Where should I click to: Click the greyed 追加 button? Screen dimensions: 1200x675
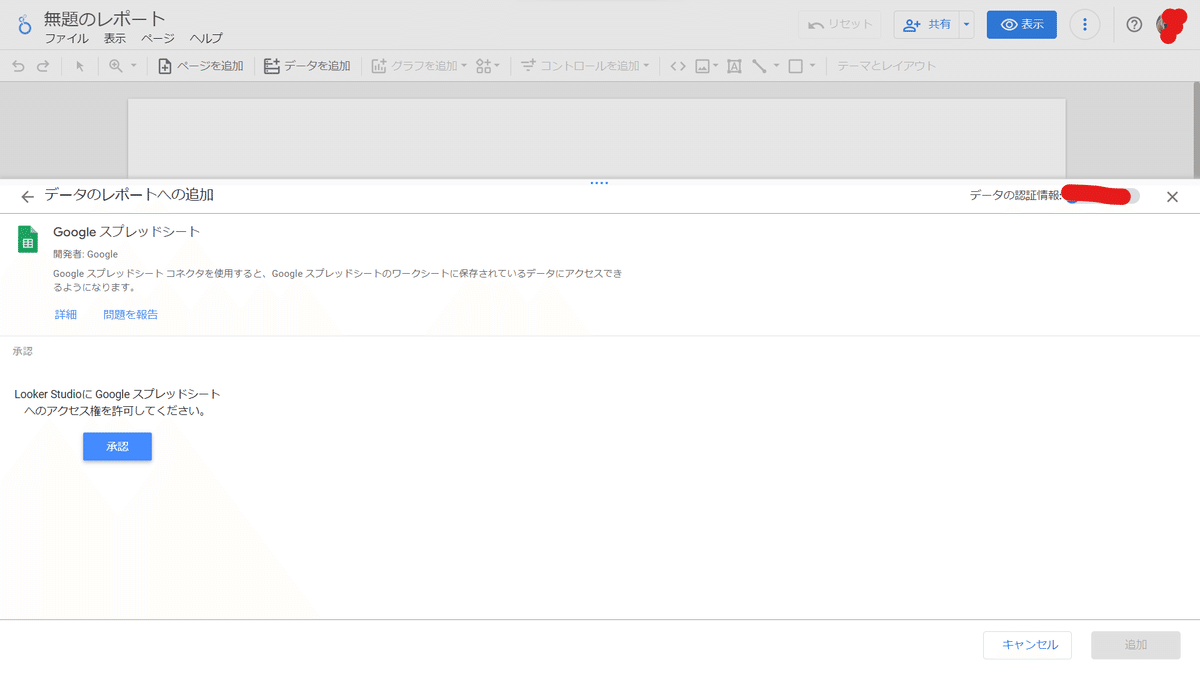click(1136, 645)
